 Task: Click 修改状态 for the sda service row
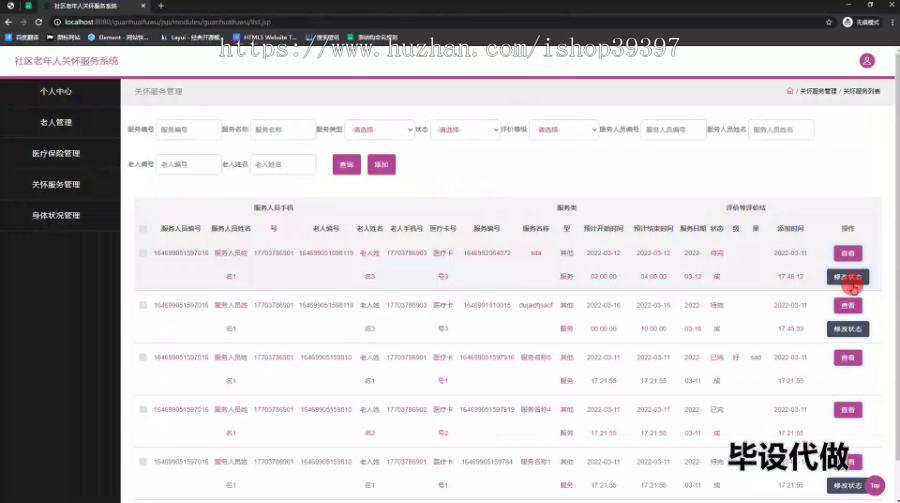(x=848, y=277)
